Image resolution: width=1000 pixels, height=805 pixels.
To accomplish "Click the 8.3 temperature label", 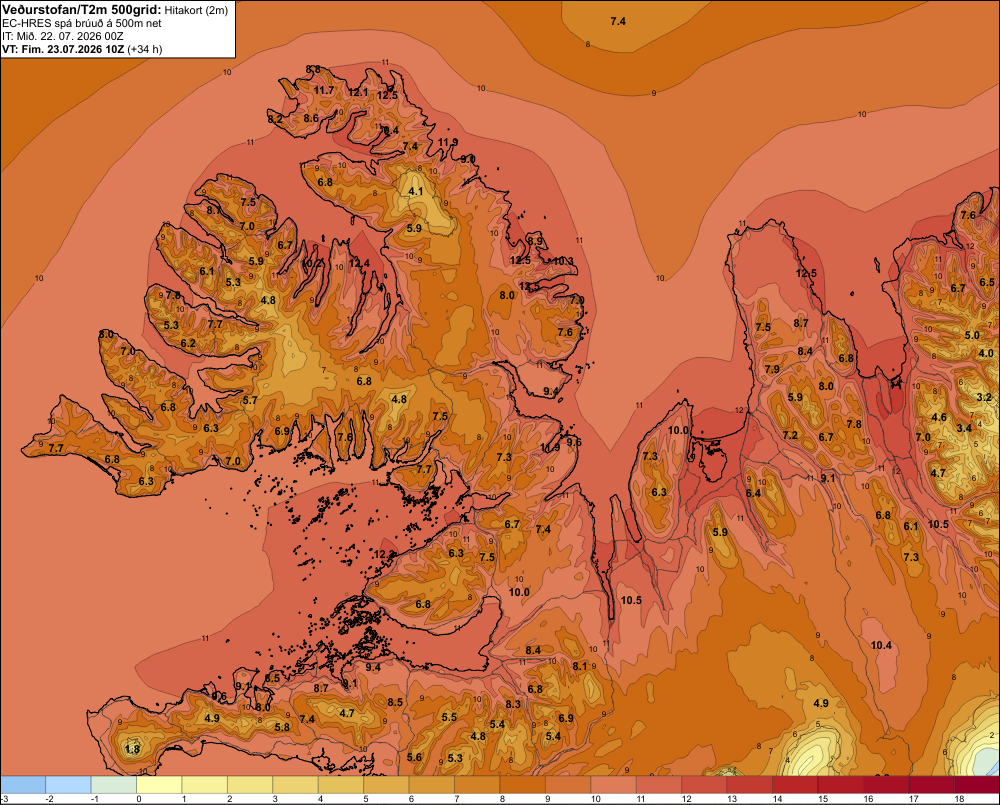I will click(513, 704).
